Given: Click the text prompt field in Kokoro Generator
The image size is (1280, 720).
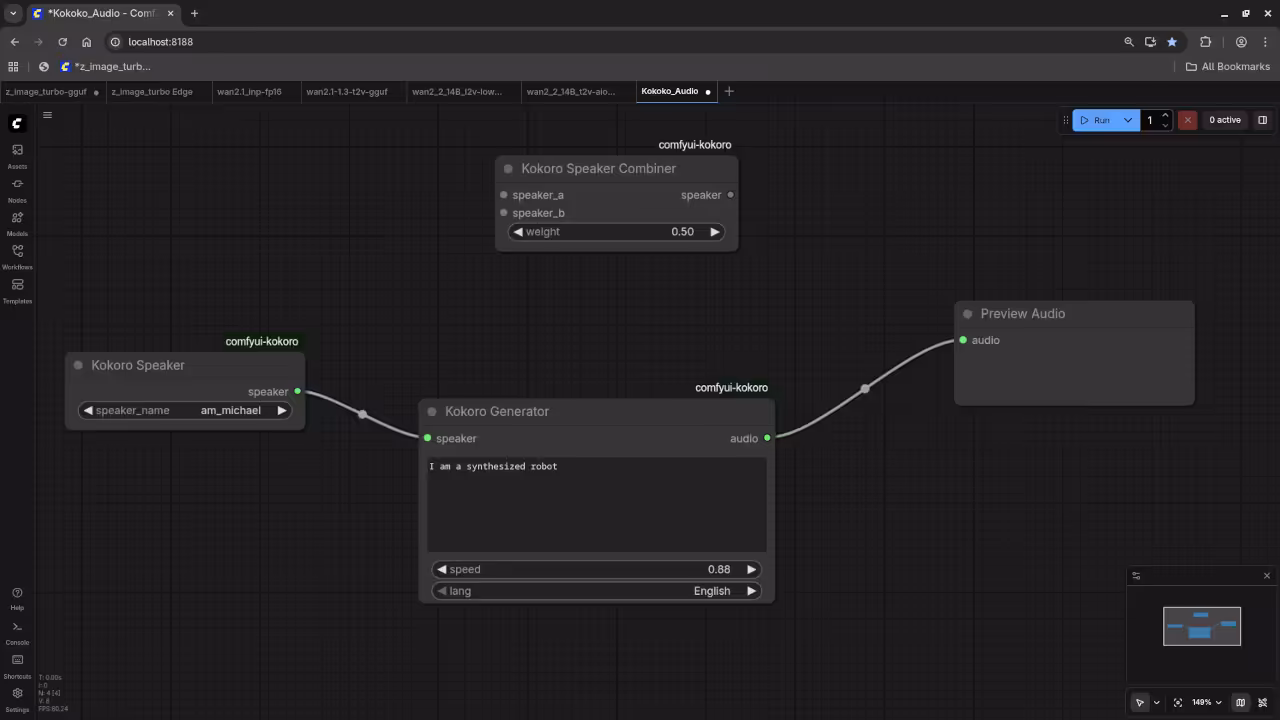Looking at the screenshot, I should (597, 500).
